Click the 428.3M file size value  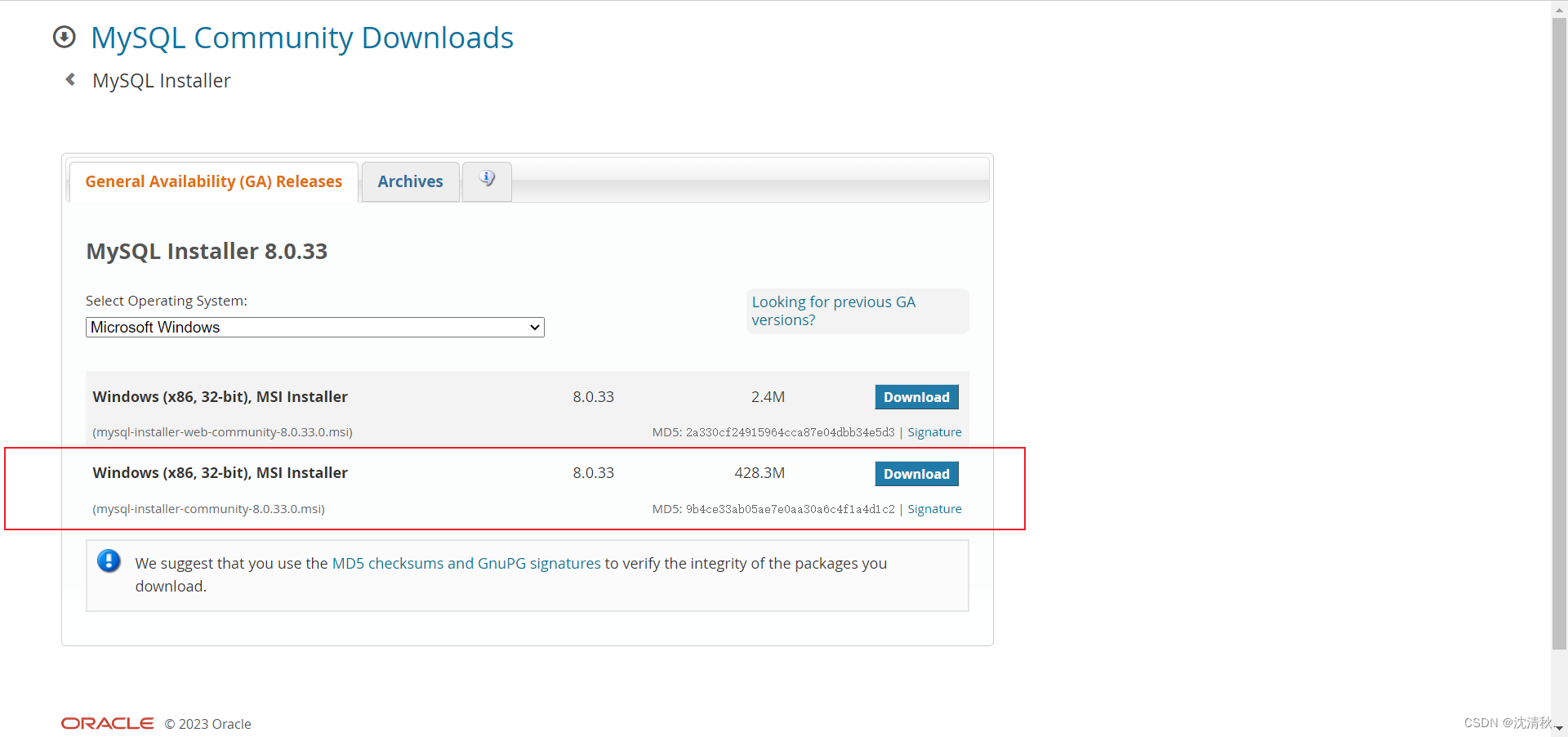(x=759, y=473)
